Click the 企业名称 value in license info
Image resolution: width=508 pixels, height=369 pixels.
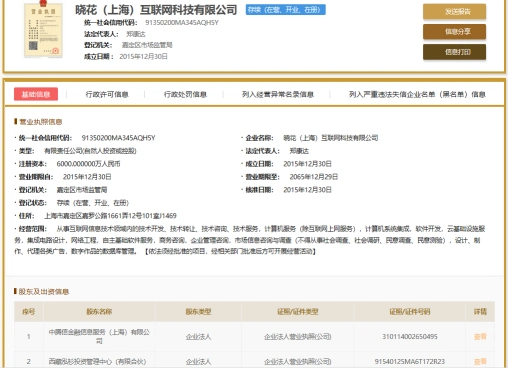331,138
